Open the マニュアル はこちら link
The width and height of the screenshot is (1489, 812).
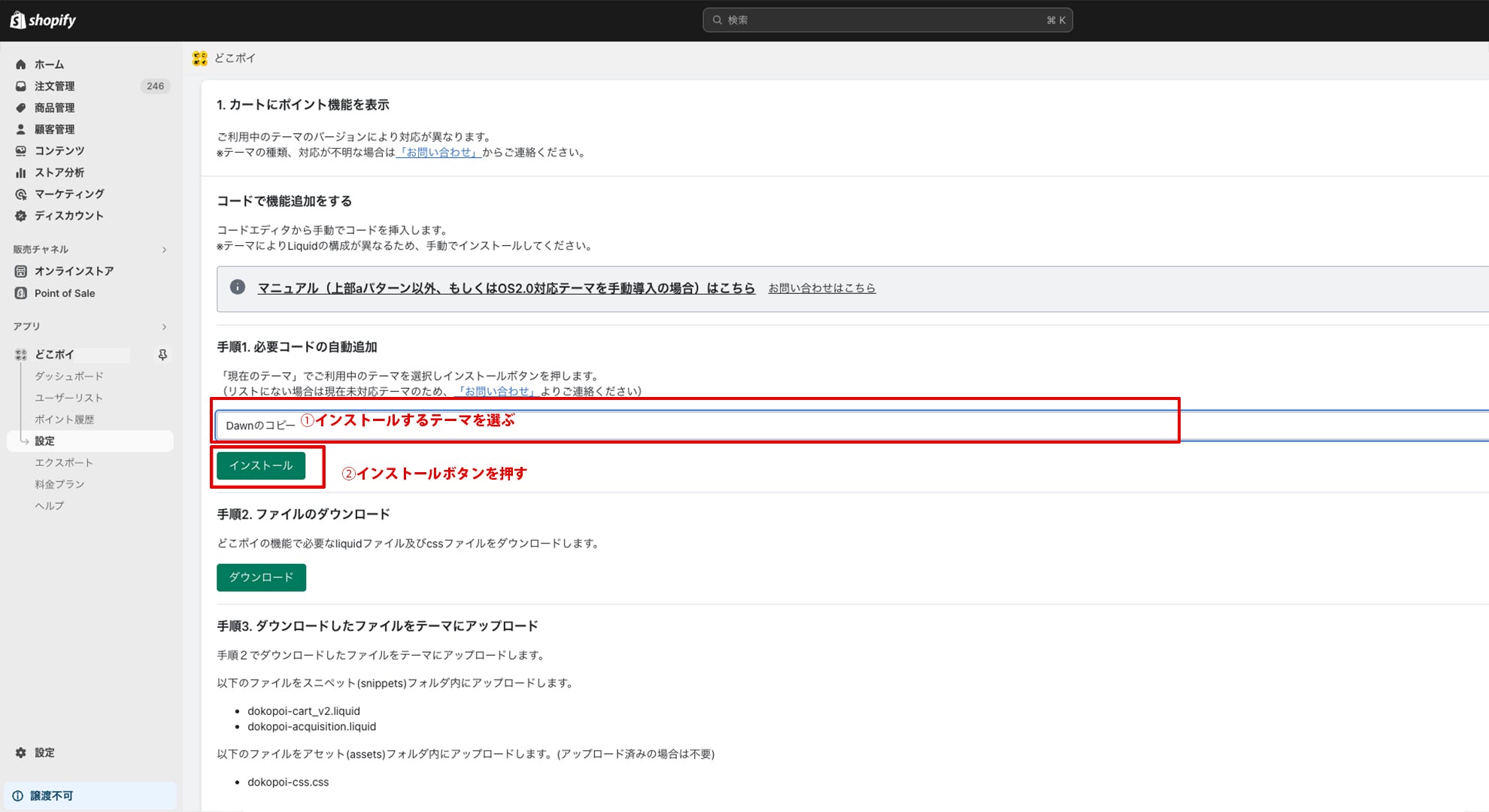[x=506, y=288]
